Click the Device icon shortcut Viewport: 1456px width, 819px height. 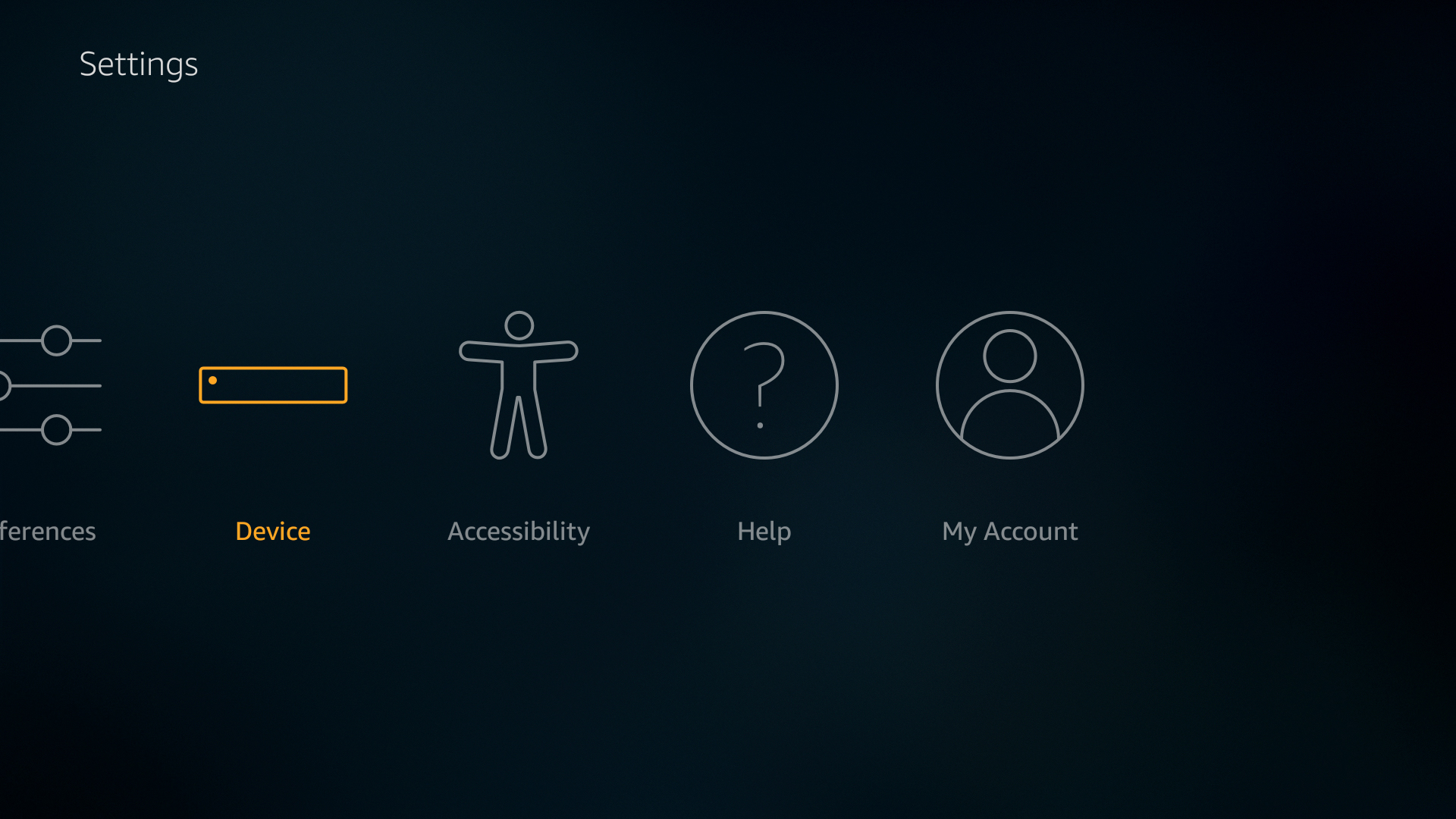click(x=272, y=384)
